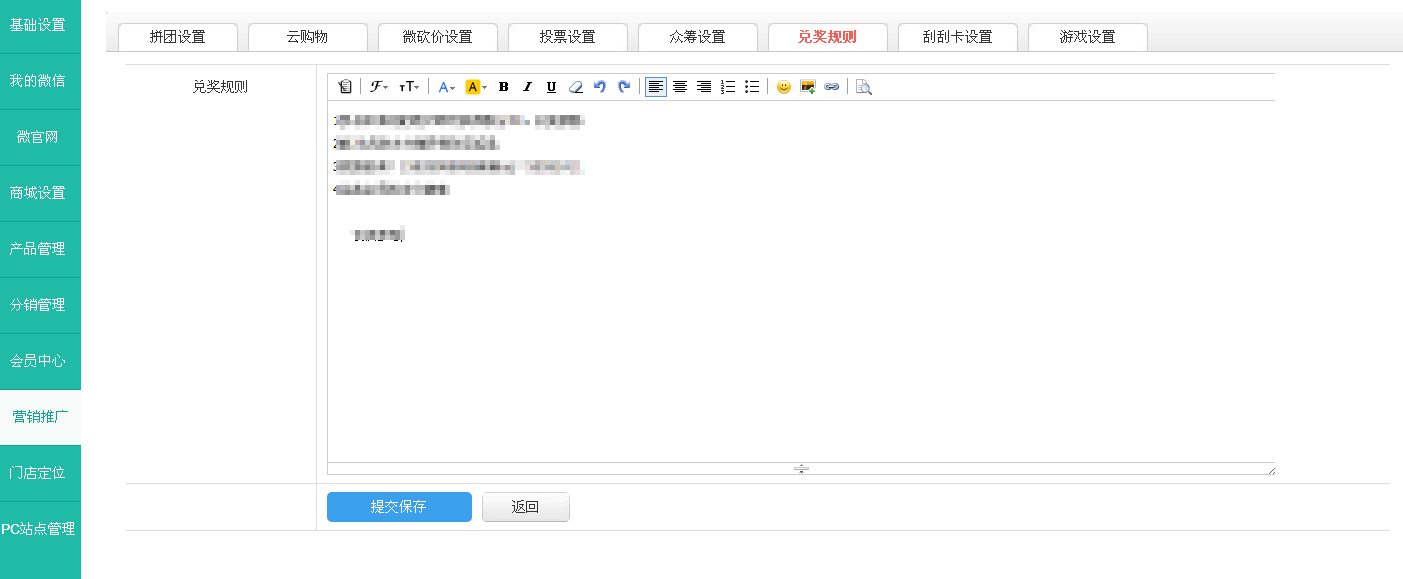
Task: Insert a hyperlink with the chain icon
Action: (x=831, y=87)
